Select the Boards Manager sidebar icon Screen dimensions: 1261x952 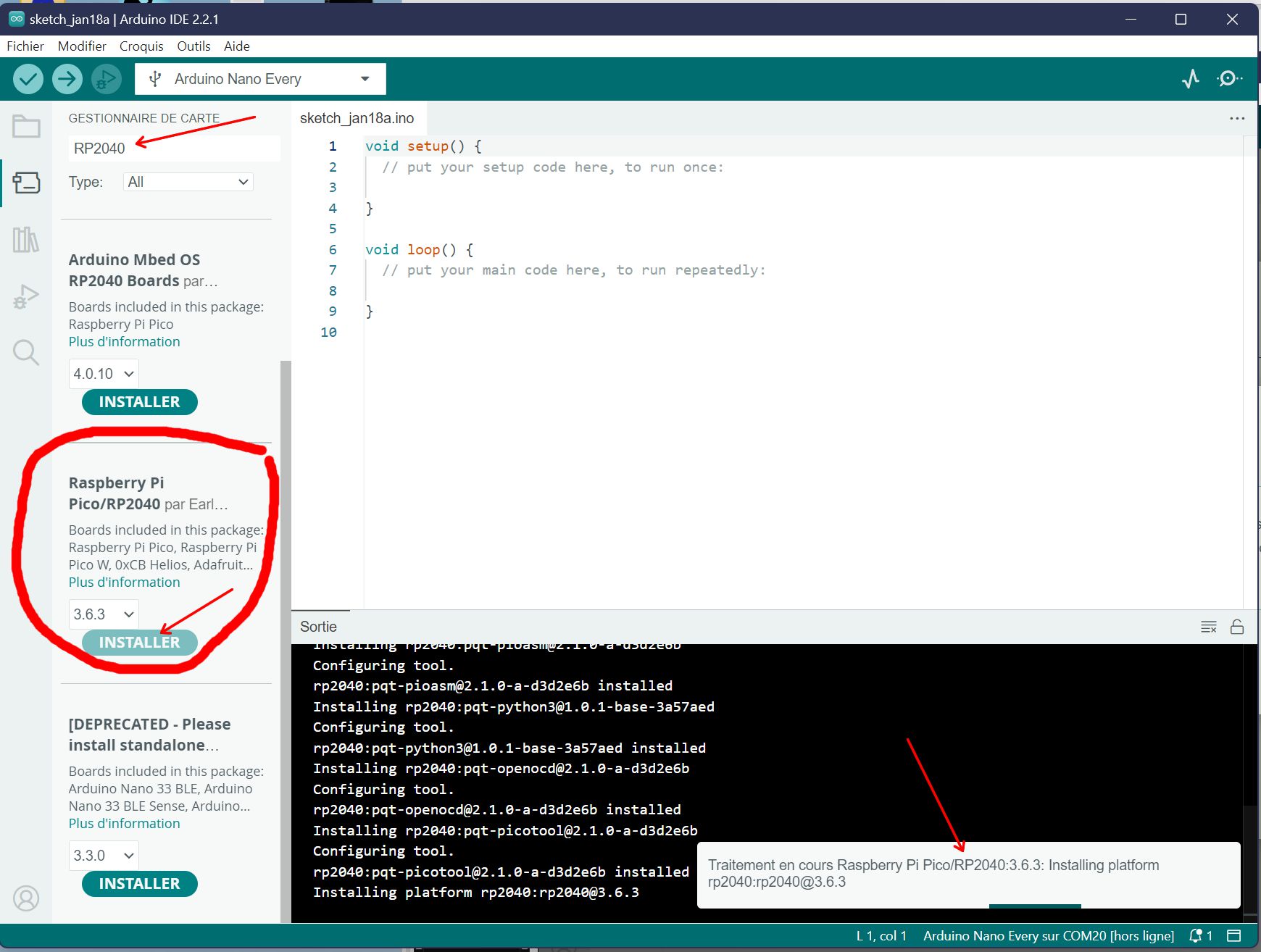26,183
